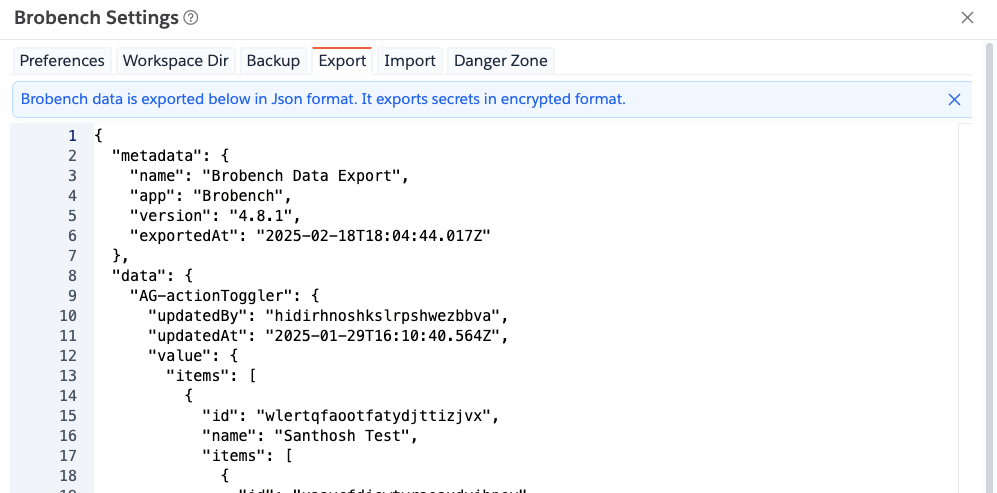Open the Backup tab
The image size is (997, 493).
click(273, 61)
